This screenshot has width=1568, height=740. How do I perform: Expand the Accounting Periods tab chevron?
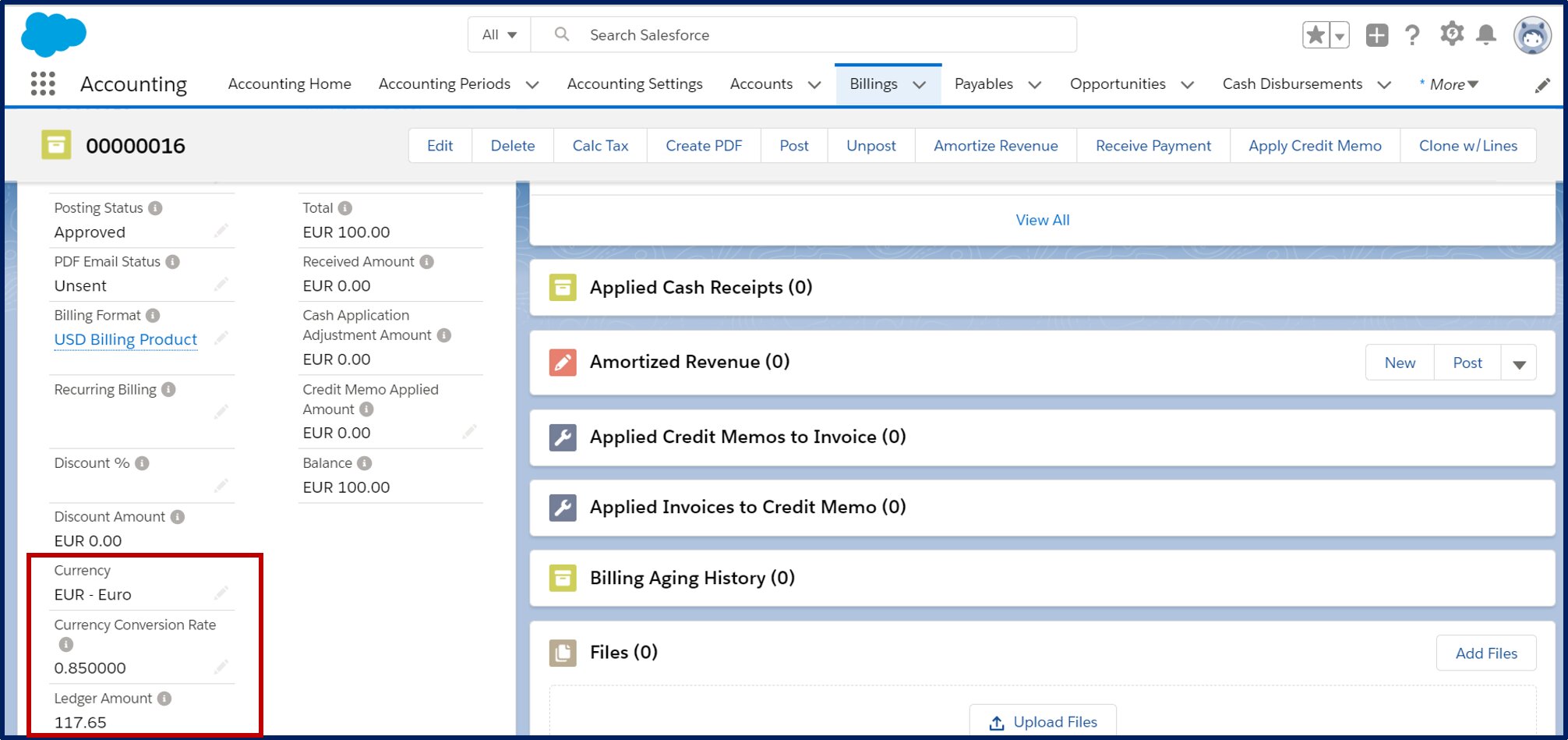(532, 85)
